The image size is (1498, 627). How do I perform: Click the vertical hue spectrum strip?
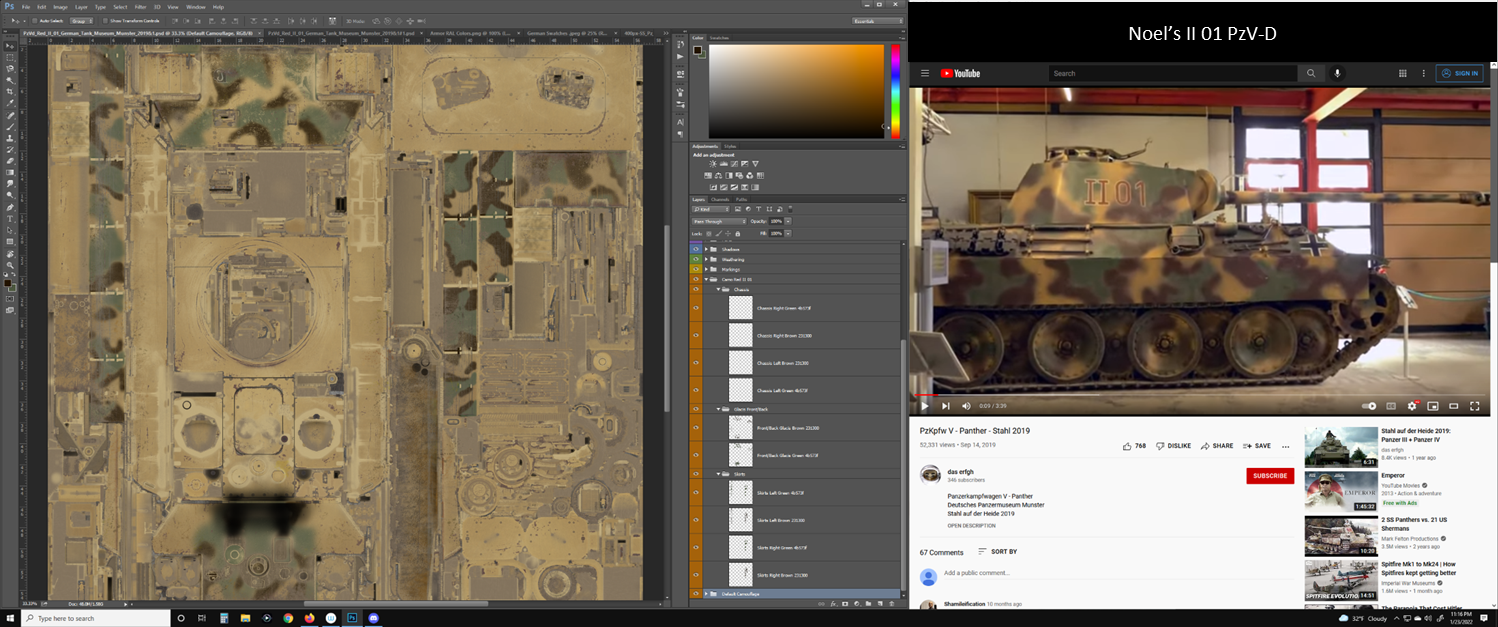895,91
